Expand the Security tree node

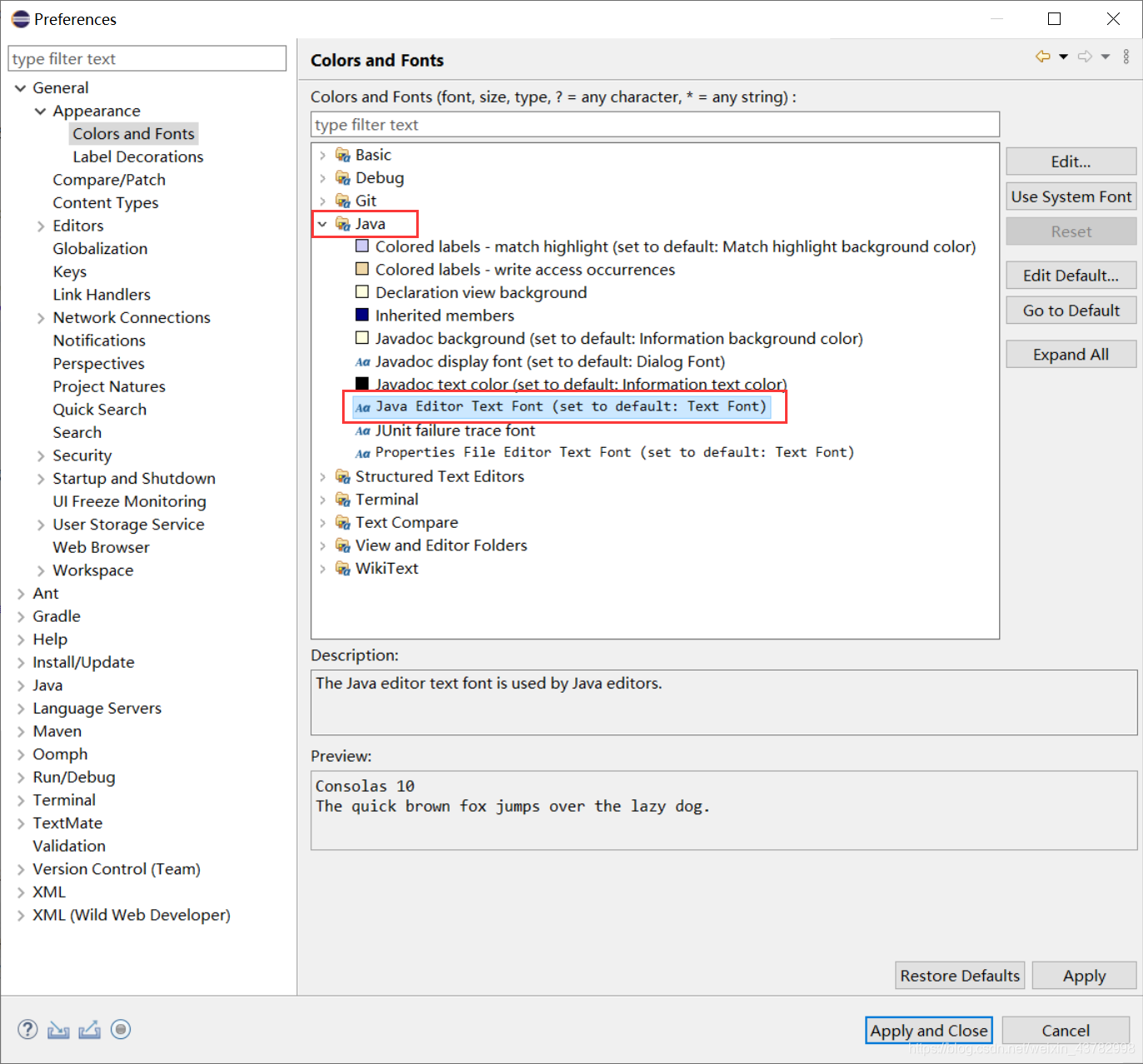point(41,456)
